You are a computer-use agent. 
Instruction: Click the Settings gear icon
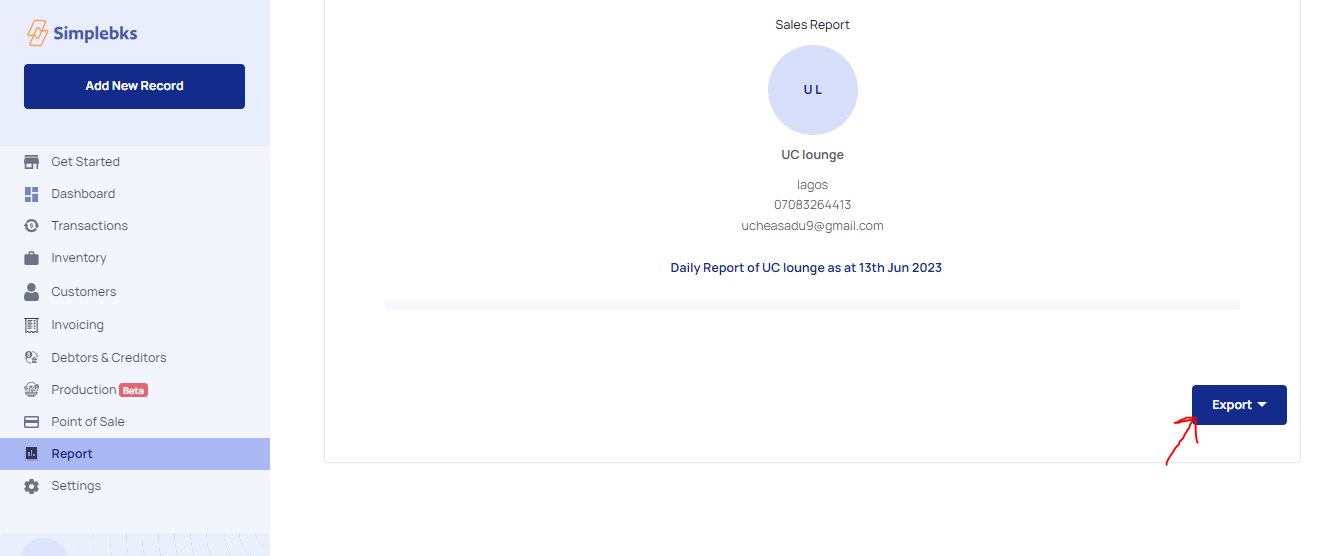(32, 486)
